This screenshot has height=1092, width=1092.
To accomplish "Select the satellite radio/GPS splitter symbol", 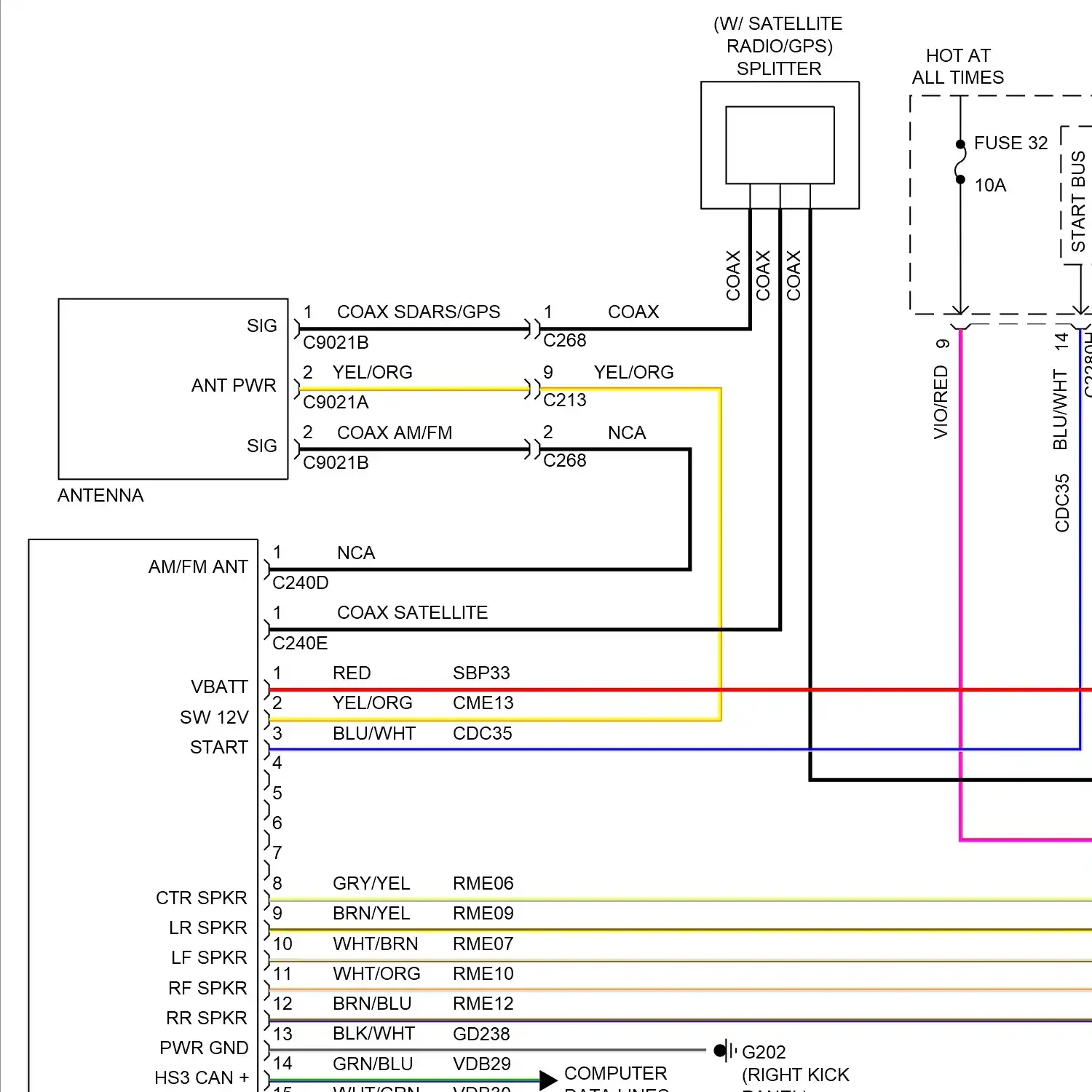I will pos(779,144).
